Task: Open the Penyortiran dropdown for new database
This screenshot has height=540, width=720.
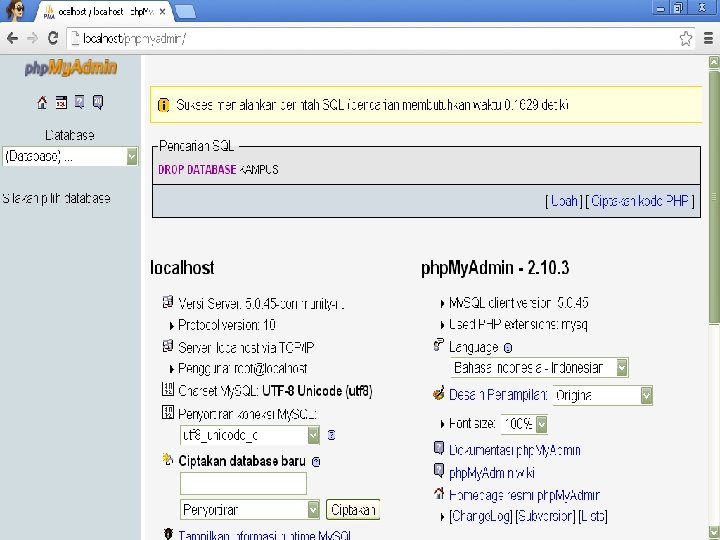Action: pyautogui.click(x=250, y=510)
